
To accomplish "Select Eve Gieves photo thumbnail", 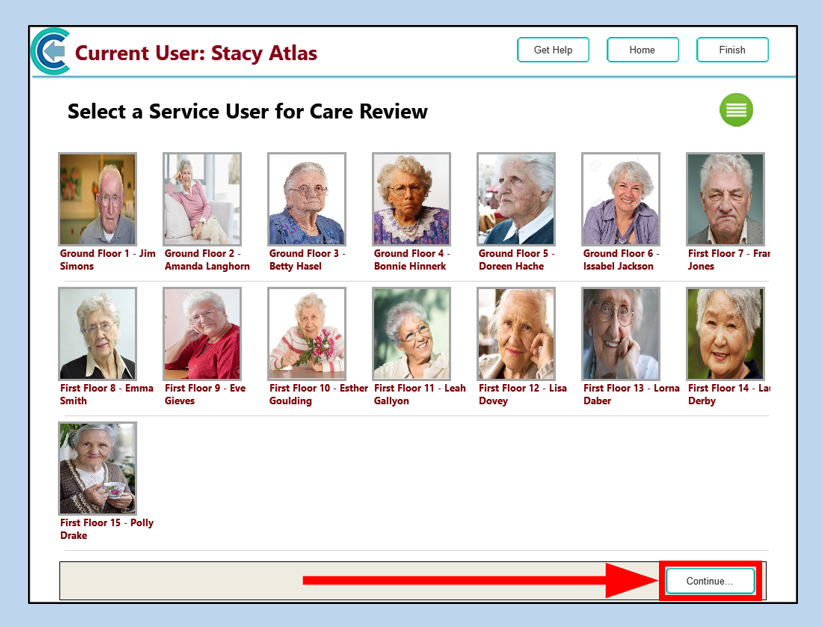I will [x=202, y=334].
